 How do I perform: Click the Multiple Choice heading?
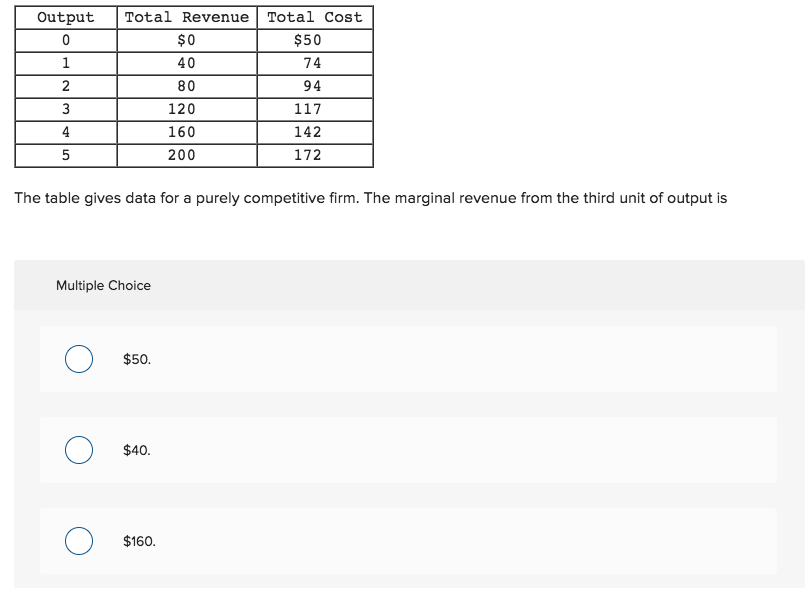click(103, 286)
